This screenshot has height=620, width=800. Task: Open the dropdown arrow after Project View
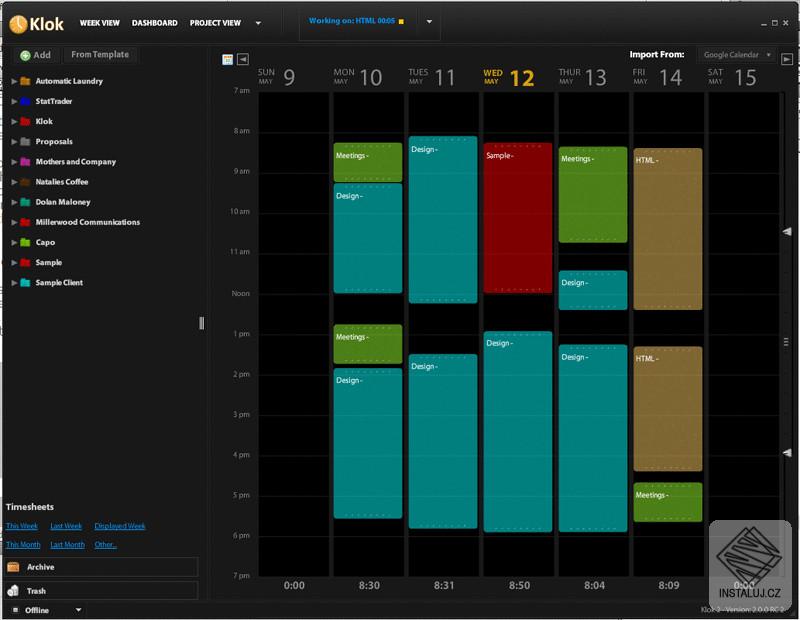tap(258, 23)
